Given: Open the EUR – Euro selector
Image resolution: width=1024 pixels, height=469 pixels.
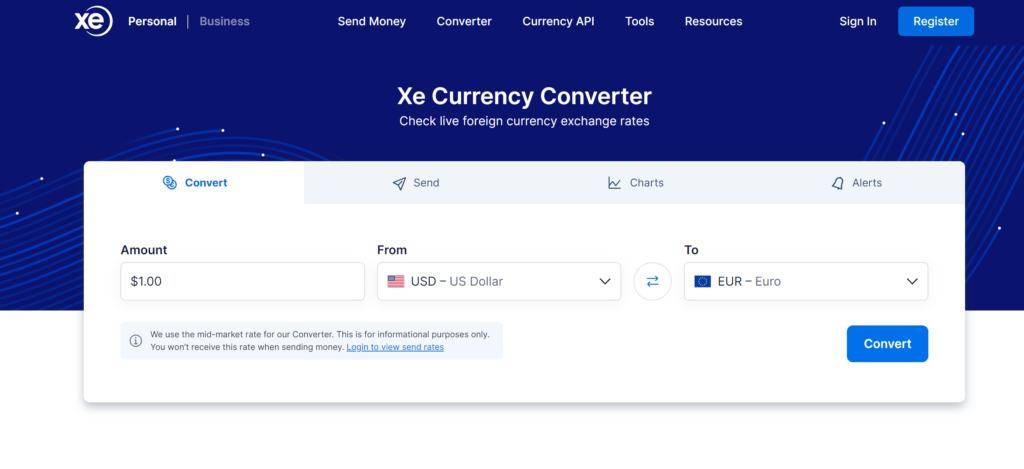Looking at the screenshot, I should pyautogui.click(x=806, y=282).
